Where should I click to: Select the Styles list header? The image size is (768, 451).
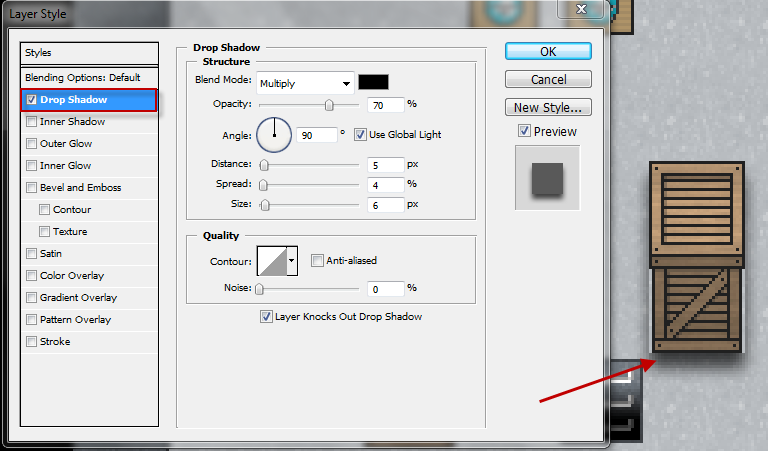coord(89,53)
